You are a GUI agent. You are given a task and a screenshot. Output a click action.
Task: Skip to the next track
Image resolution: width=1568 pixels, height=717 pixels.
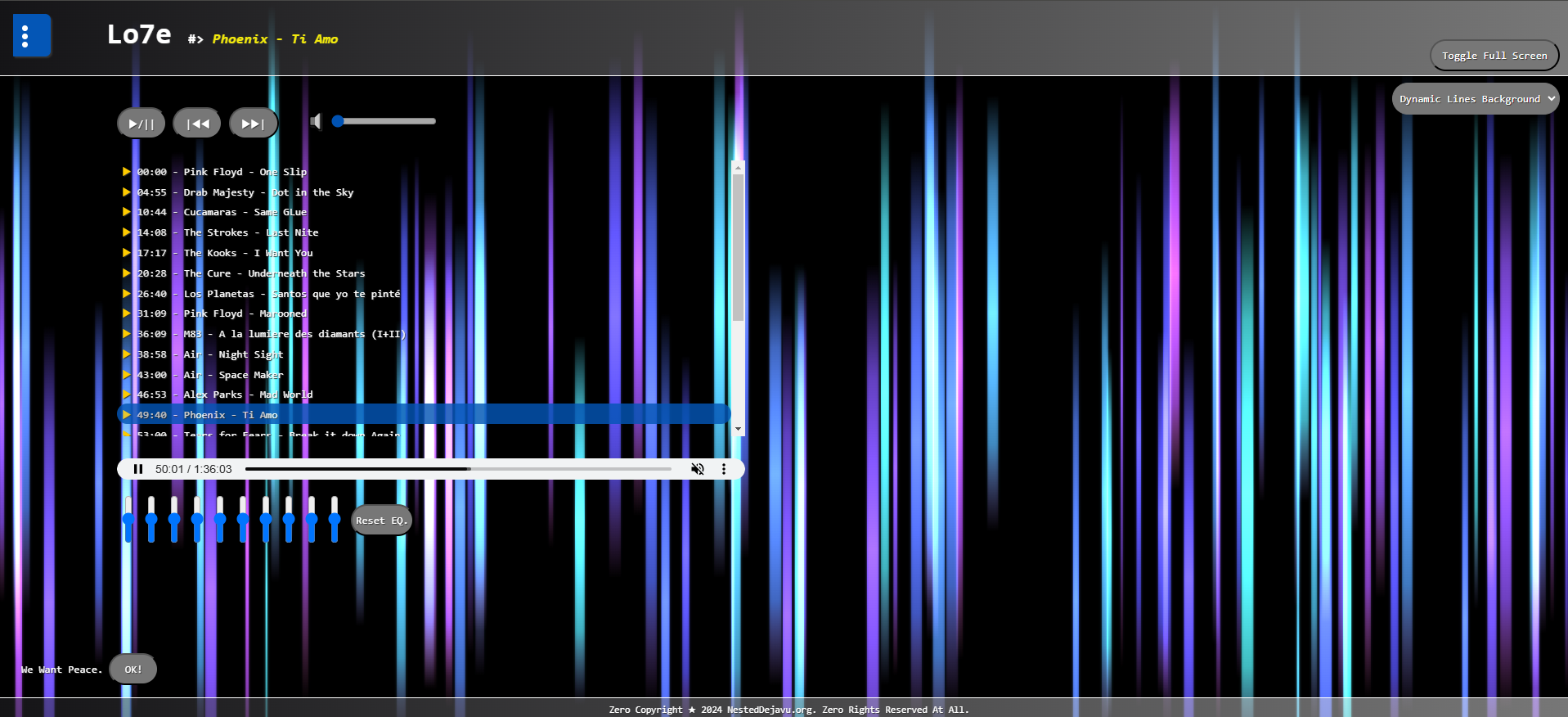[253, 124]
